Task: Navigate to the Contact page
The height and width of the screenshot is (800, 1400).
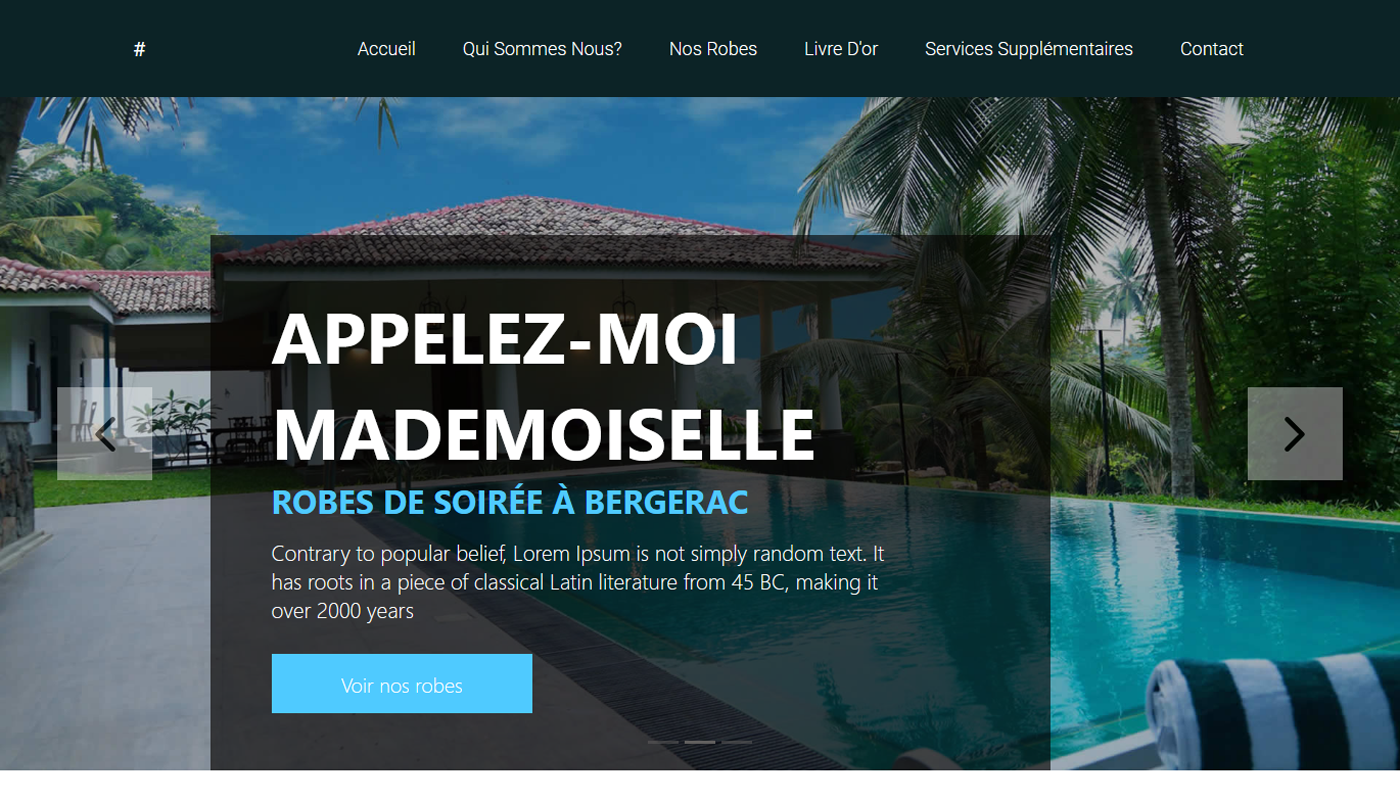Action: [1212, 49]
